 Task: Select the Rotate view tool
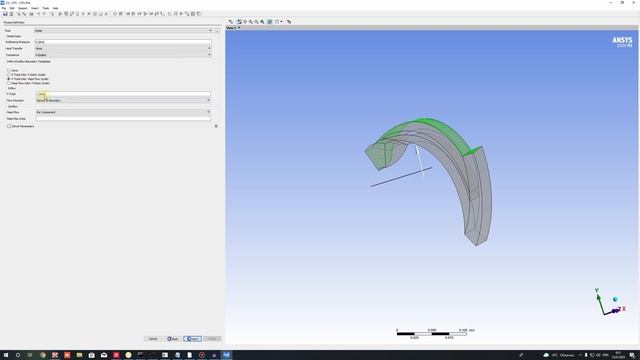pos(240,22)
